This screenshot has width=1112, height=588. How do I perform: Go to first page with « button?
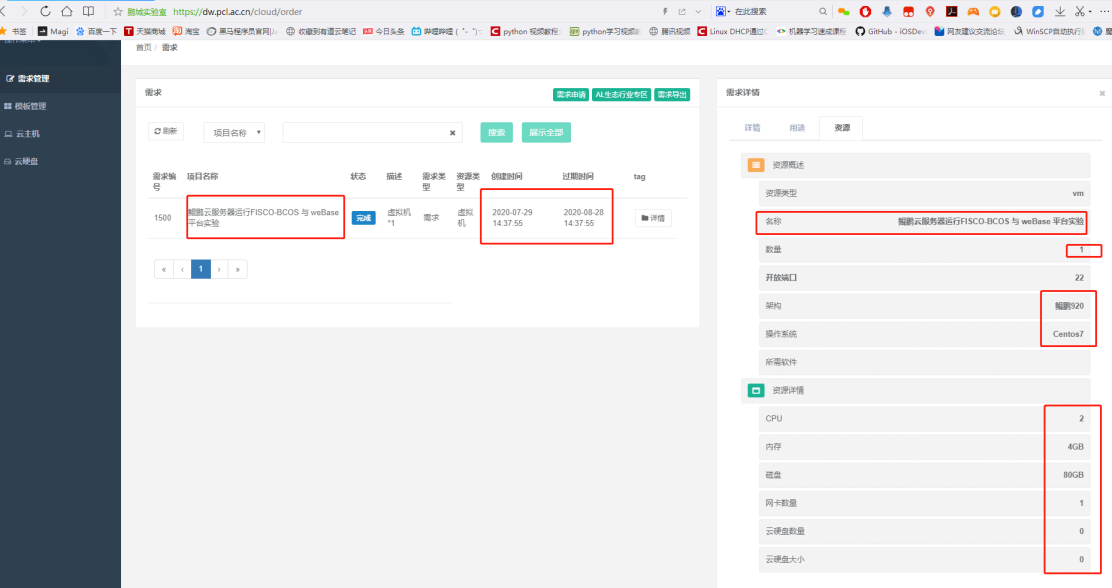pyautogui.click(x=164, y=270)
